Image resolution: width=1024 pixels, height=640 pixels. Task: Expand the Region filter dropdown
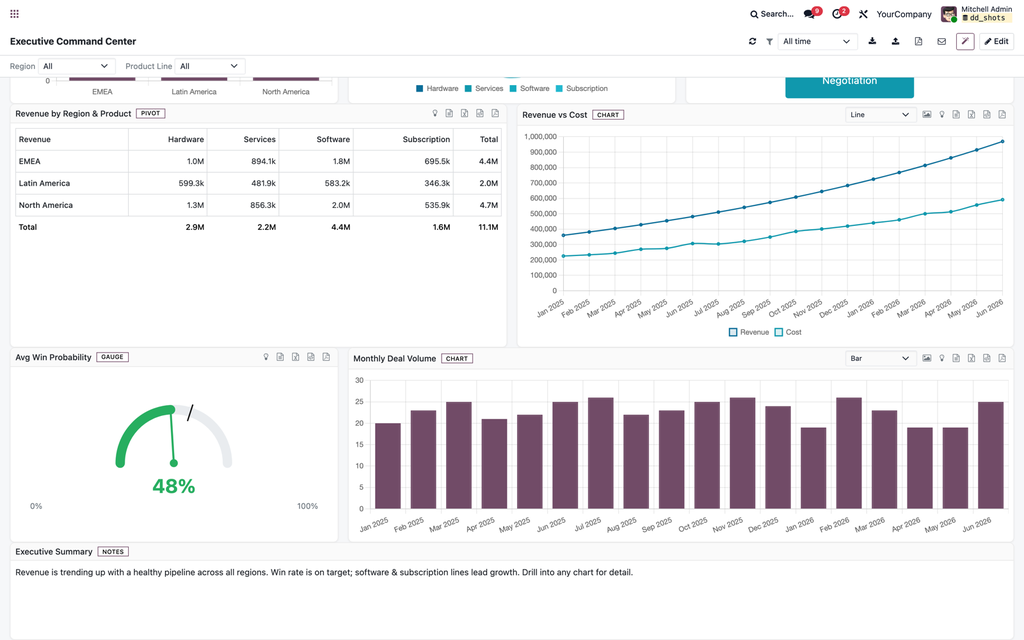(76, 66)
